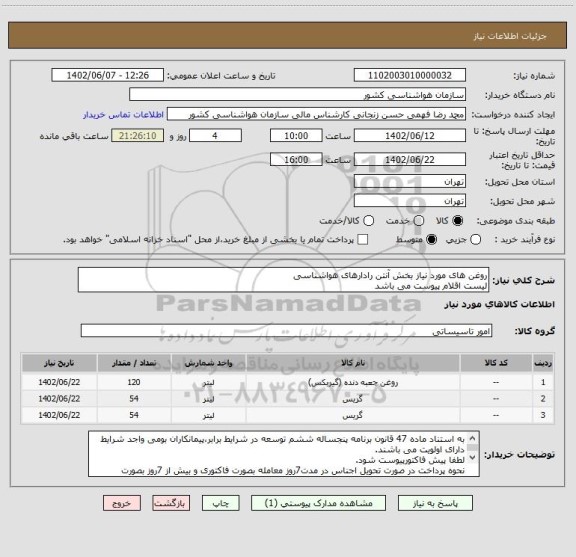Click the اطلاعات کالاهای مورد نیاز heading
This screenshot has width=576, height=557.
click(500, 304)
